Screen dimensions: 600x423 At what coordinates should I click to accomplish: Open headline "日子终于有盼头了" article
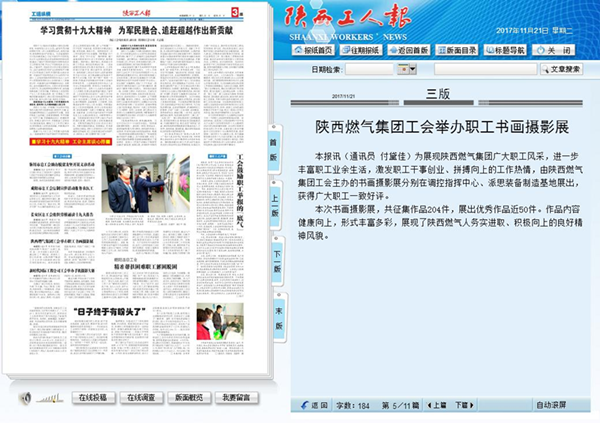(x=109, y=312)
